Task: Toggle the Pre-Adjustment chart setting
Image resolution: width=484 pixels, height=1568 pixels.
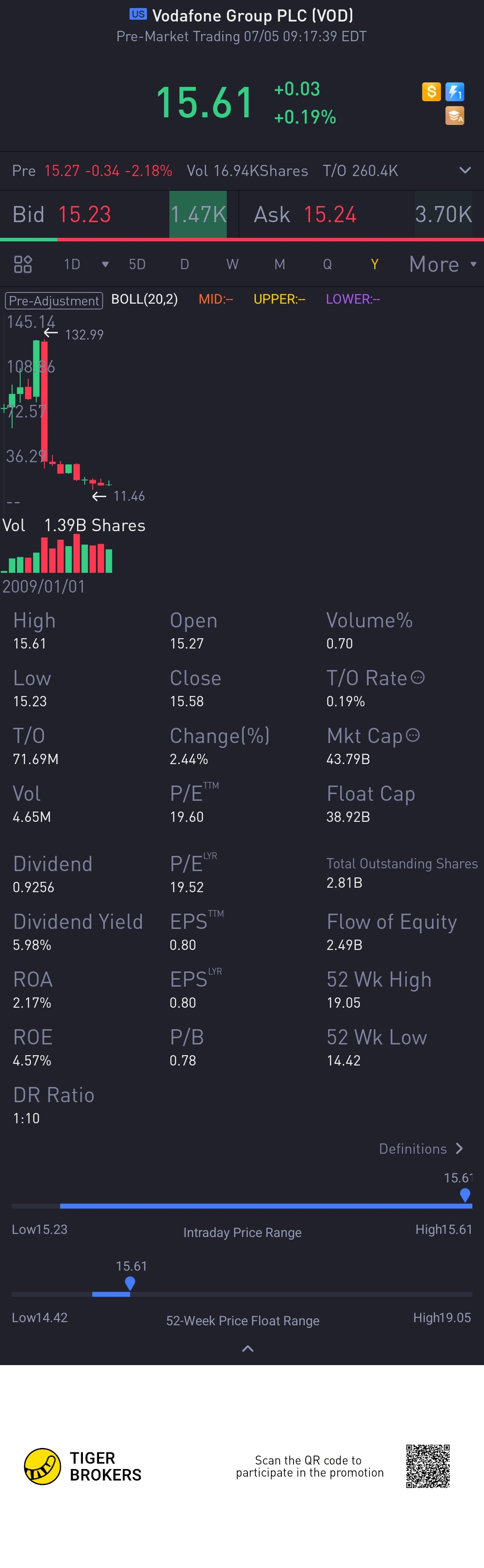Action: [54, 300]
